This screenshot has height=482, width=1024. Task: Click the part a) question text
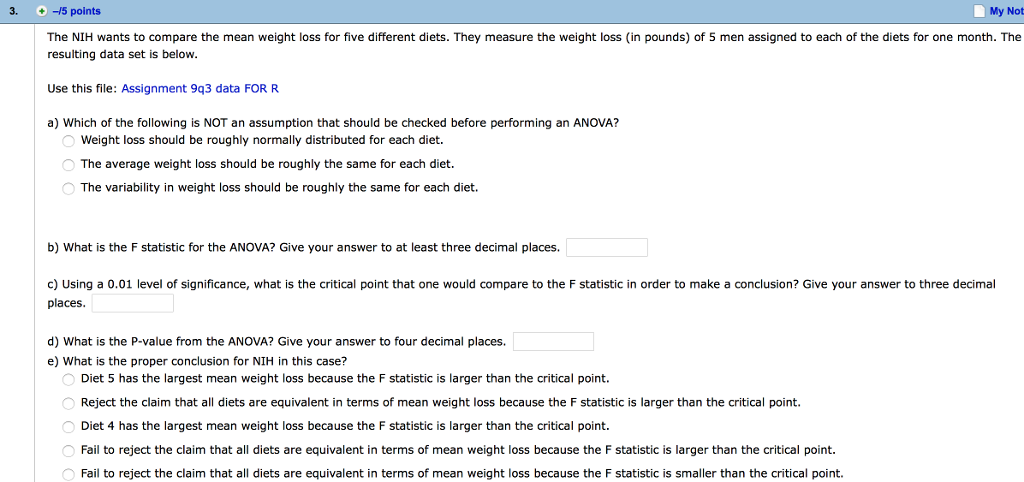[333, 122]
